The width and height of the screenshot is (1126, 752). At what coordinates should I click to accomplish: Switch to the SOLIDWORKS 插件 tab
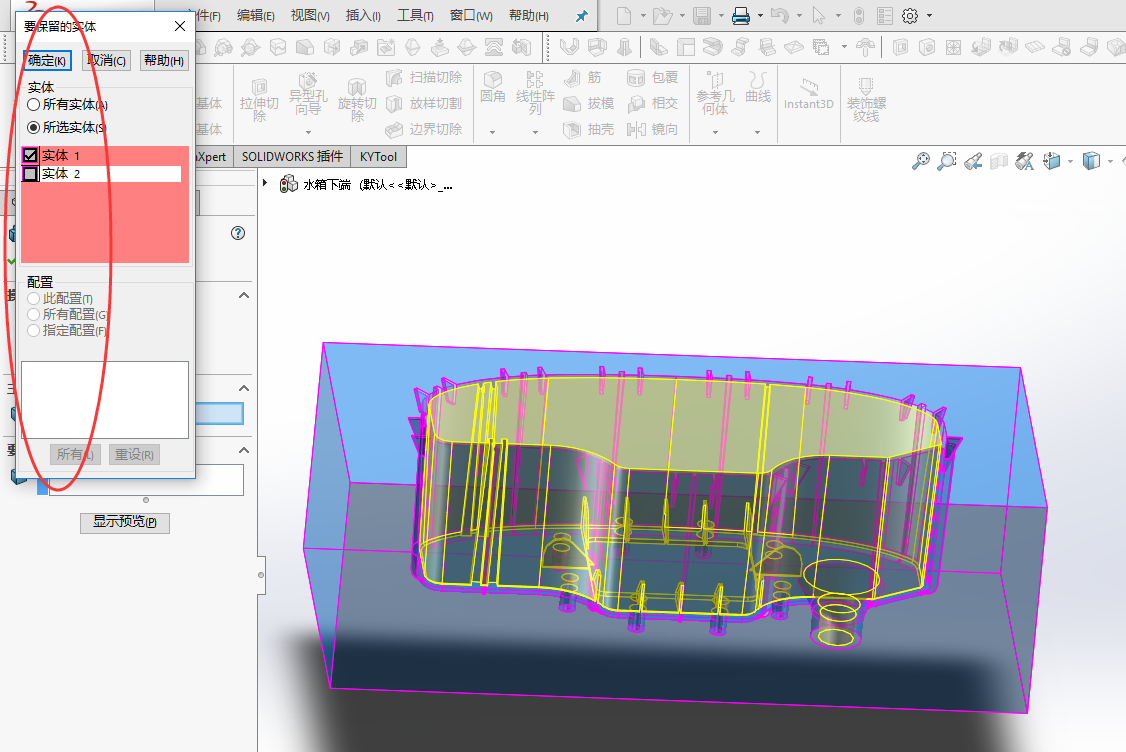292,157
